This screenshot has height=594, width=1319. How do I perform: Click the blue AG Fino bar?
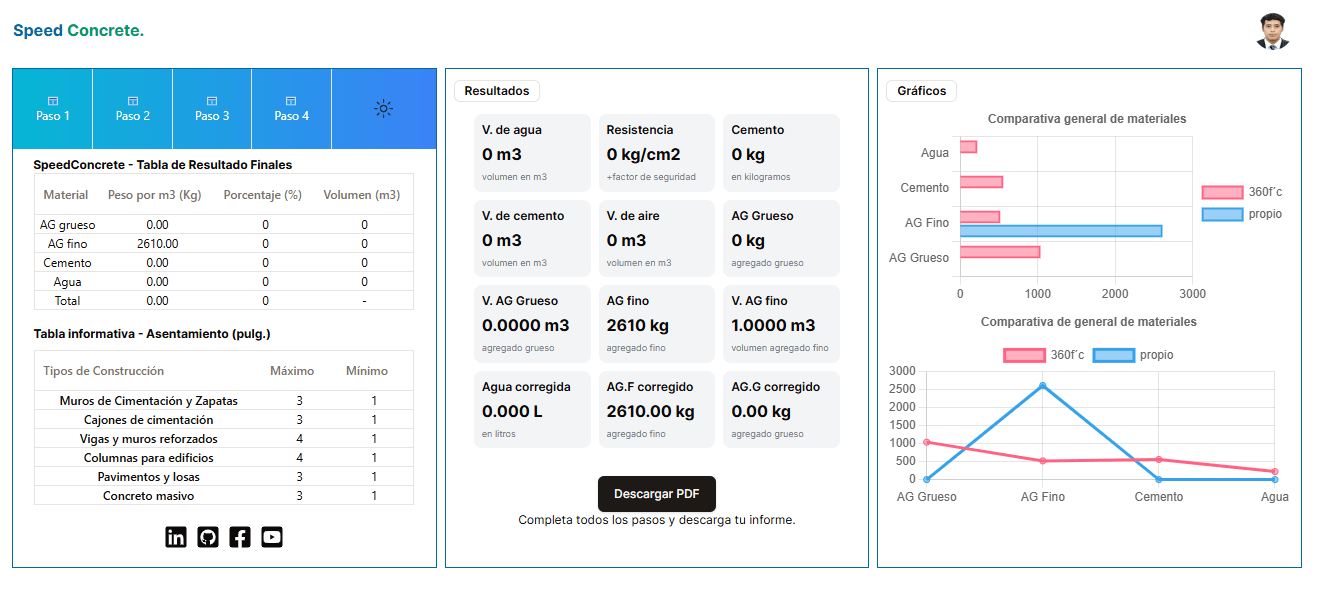(x=1060, y=231)
